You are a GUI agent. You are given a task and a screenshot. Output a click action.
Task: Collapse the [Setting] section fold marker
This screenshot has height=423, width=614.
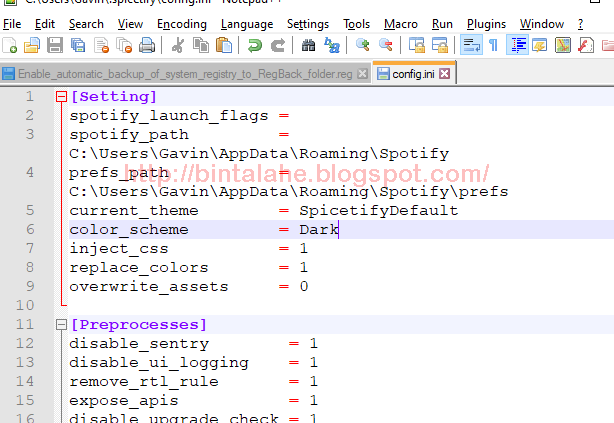point(61,96)
